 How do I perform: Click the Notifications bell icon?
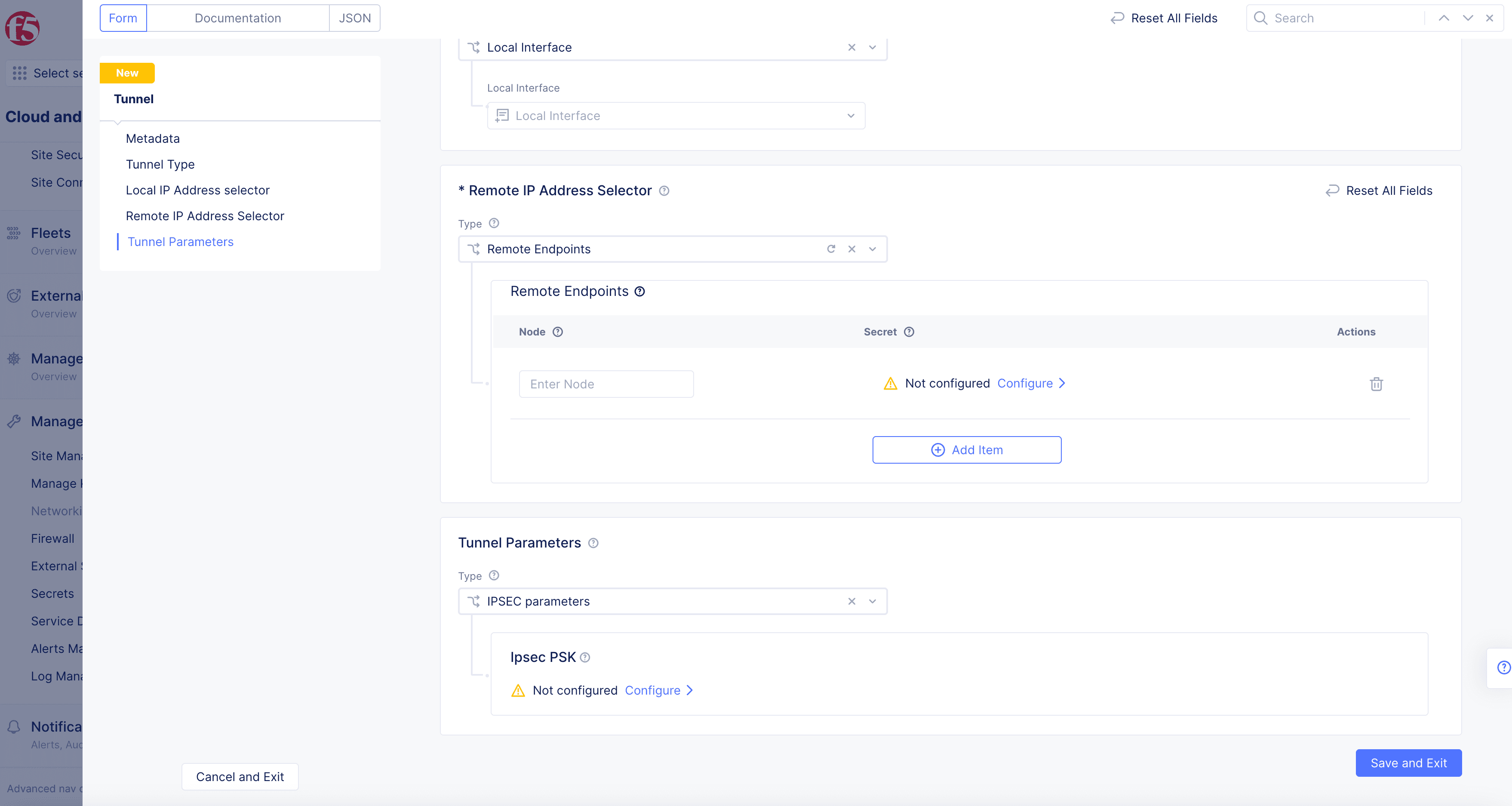(x=13, y=727)
